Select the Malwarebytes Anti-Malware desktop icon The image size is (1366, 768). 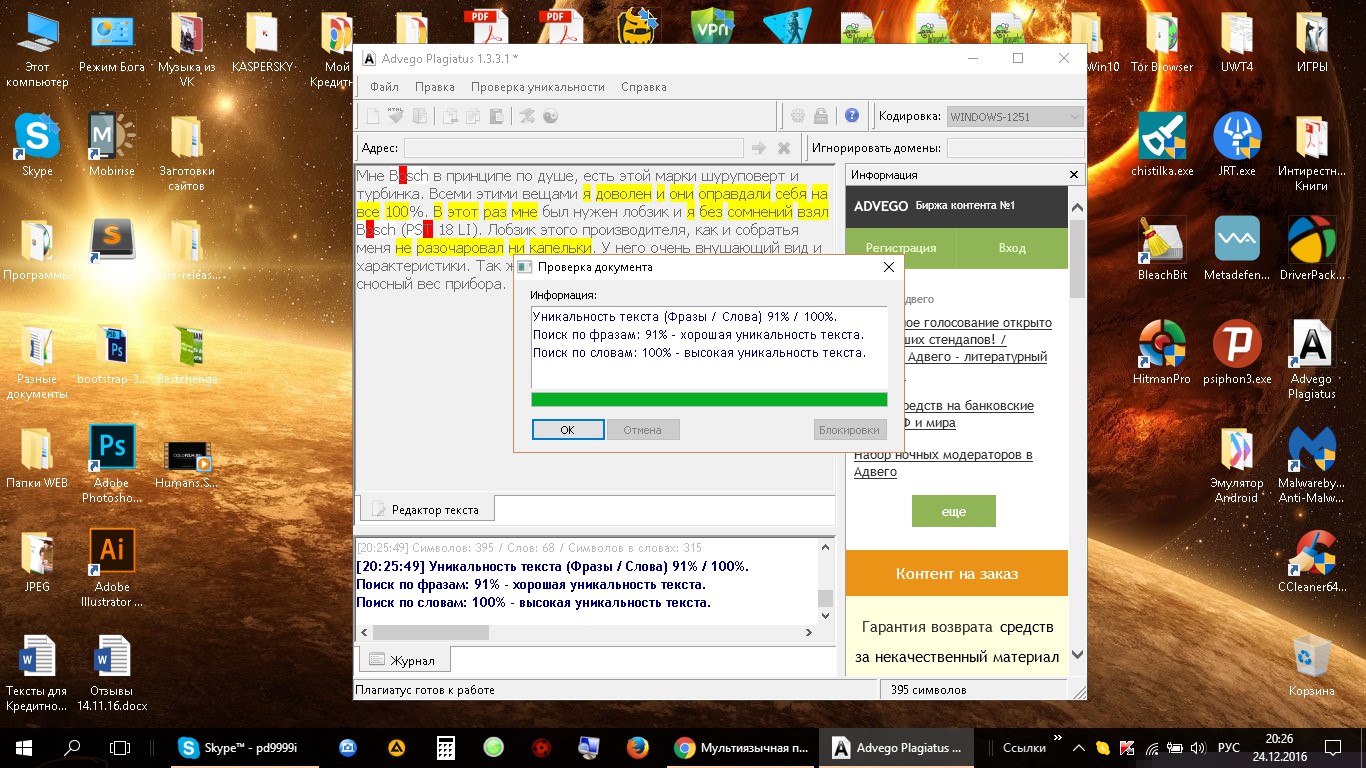pyautogui.click(x=1312, y=464)
